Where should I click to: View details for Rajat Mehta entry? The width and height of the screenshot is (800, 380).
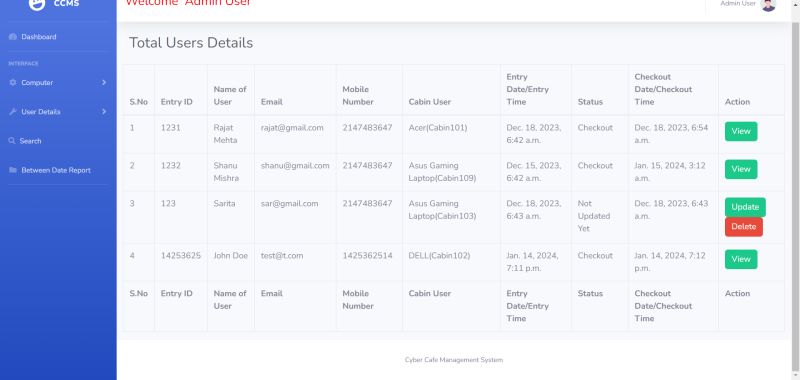[x=741, y=131]
